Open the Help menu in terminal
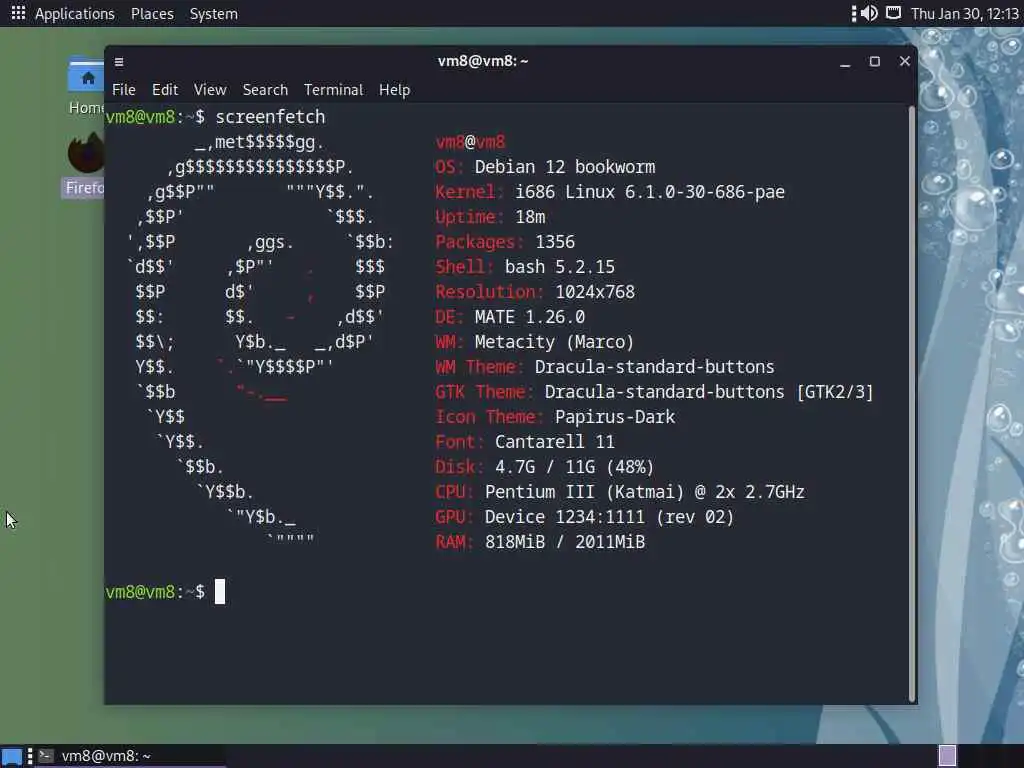 394,89
